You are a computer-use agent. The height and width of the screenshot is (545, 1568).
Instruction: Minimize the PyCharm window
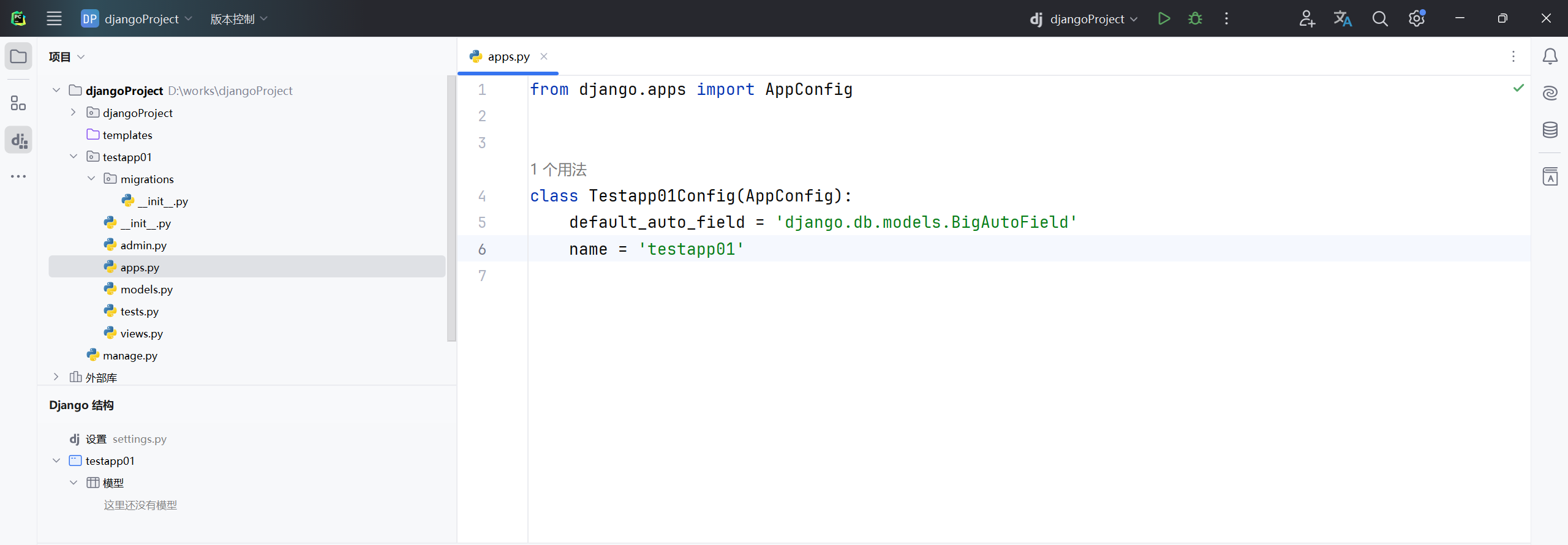click(1460, 18)
